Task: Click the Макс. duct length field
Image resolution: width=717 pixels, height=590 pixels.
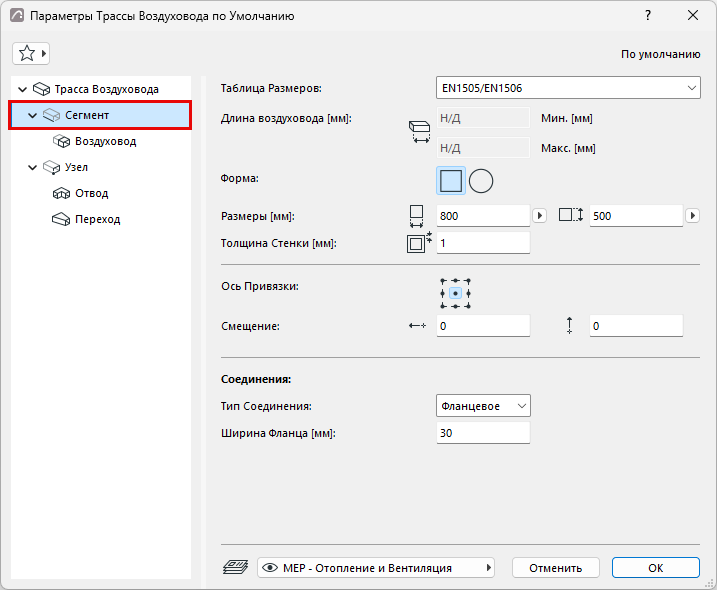Action: pos(483,148)
